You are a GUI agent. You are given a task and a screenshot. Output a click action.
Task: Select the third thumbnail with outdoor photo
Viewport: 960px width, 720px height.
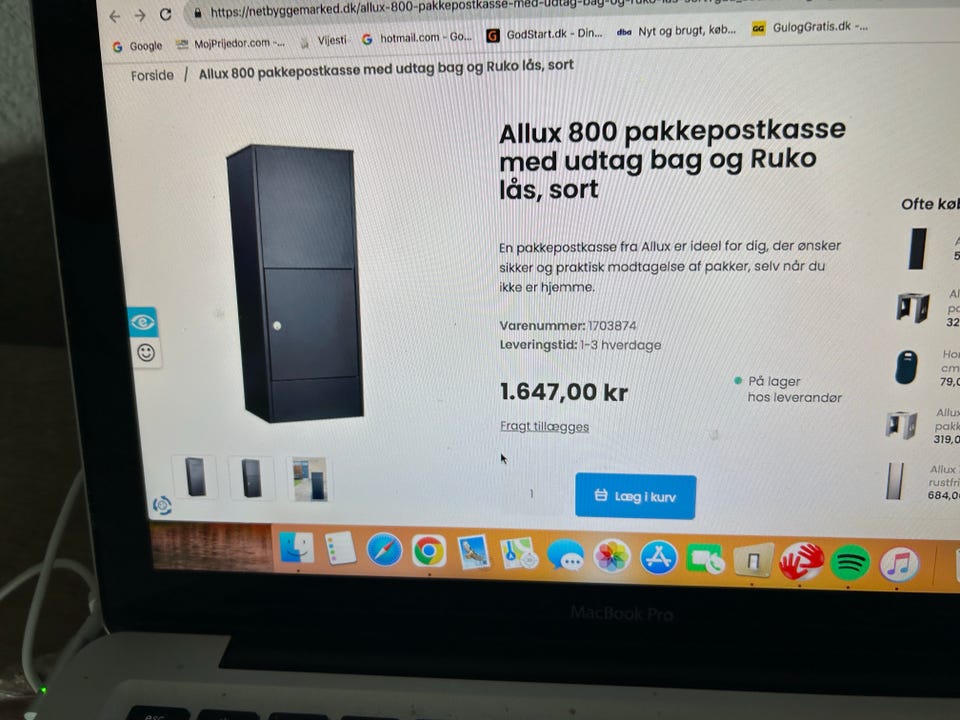click(x=310, y=479)
